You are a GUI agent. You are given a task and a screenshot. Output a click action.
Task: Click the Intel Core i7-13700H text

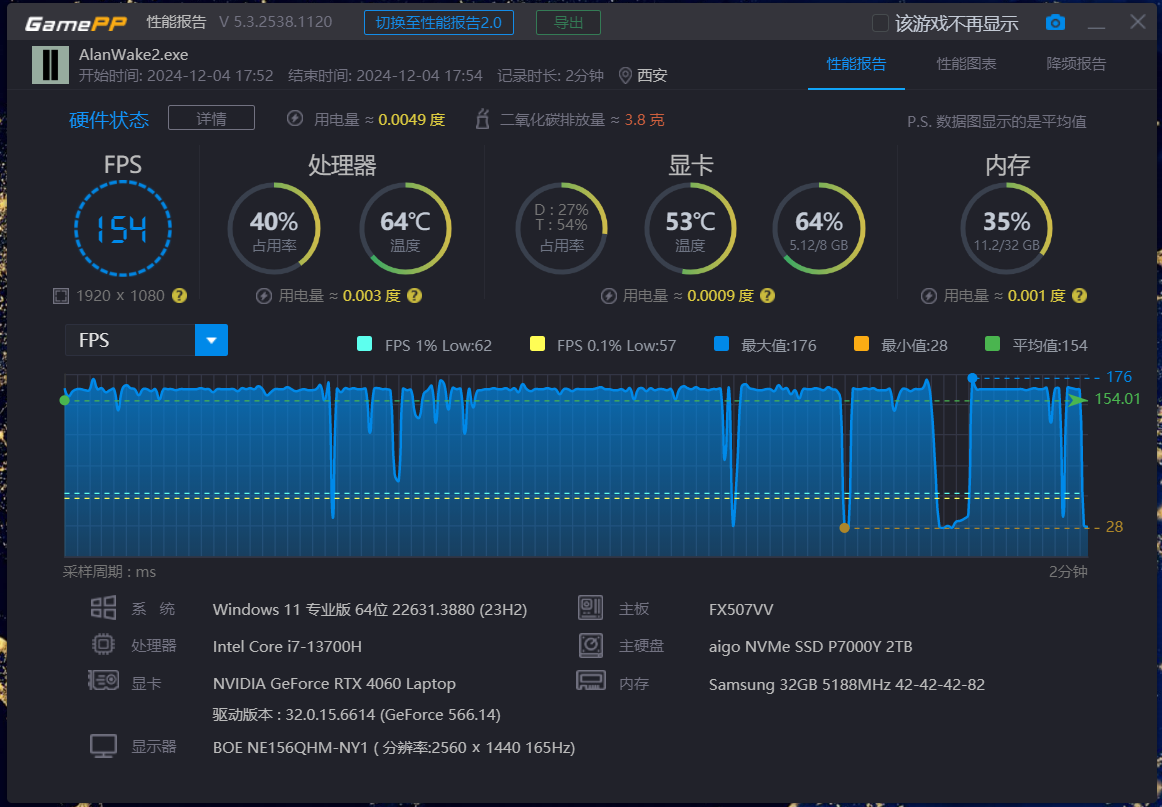[x=288, y=646]
